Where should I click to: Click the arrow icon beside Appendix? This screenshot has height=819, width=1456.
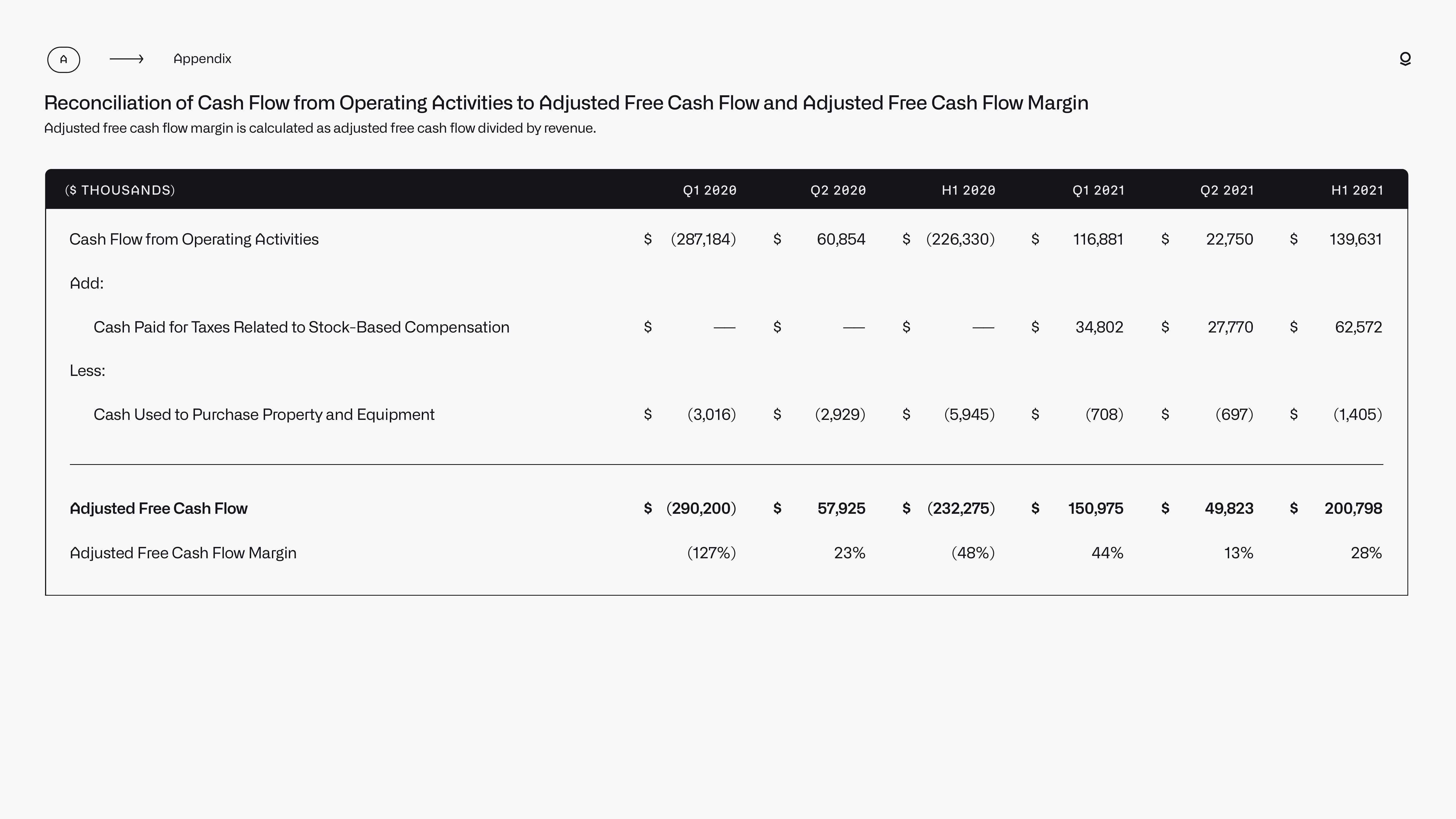click(127, 59)
